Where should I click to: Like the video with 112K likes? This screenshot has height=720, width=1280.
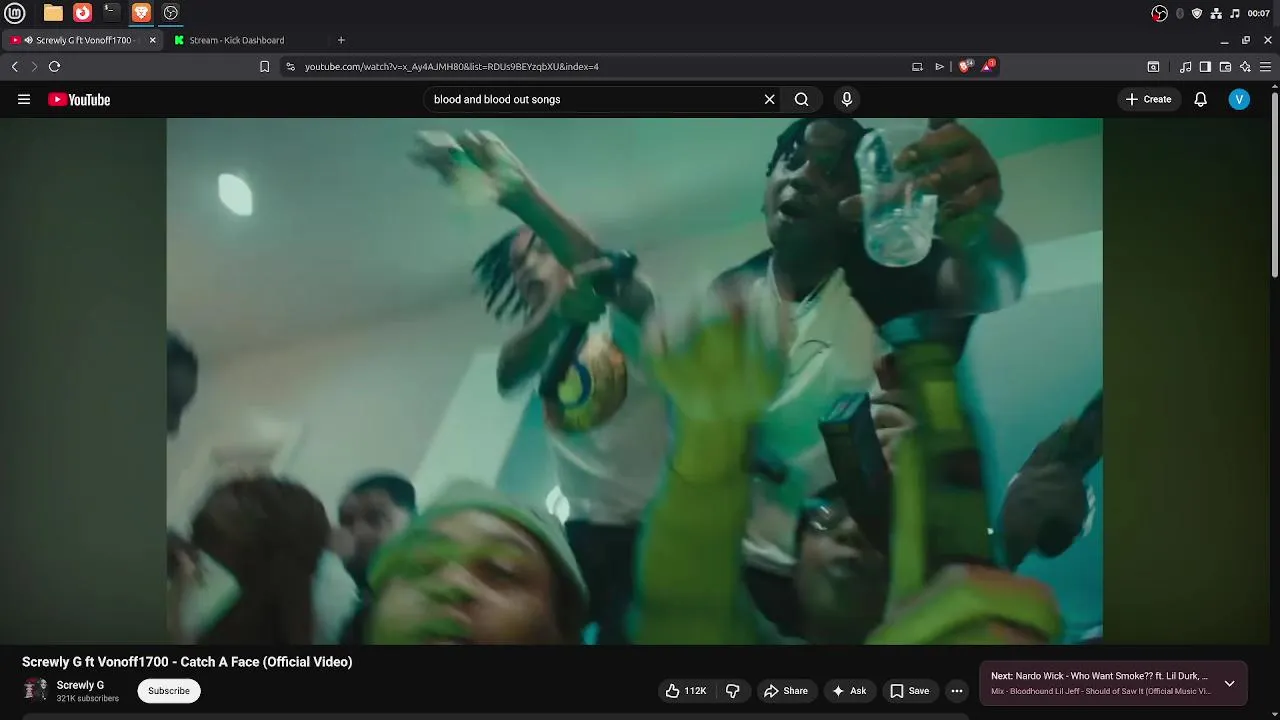pyautogui.click(x=686, y=690)
